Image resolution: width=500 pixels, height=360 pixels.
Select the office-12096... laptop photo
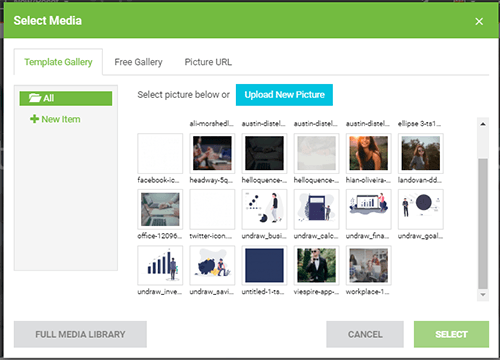[x=160, y=209]
